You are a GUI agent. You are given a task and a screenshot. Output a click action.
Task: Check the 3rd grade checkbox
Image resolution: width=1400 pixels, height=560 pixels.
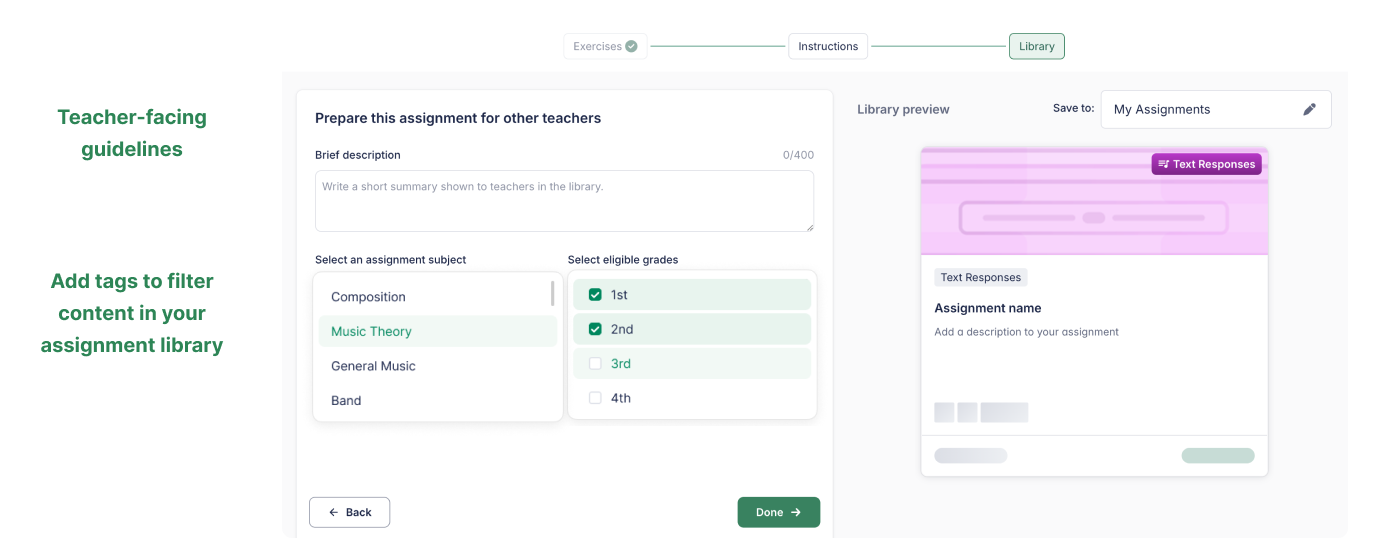pos(595,364)
